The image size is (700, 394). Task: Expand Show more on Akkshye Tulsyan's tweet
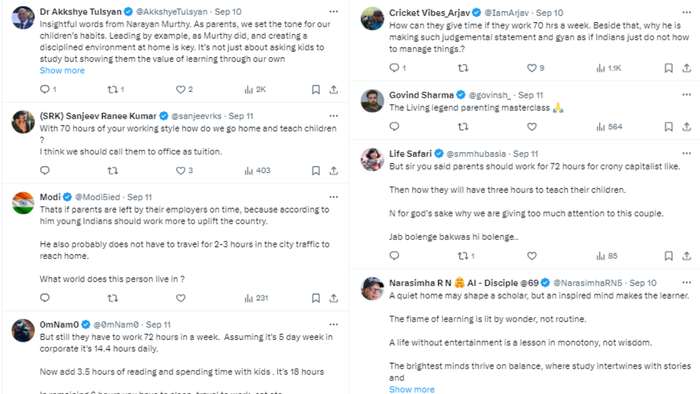(x=62, y=71)
